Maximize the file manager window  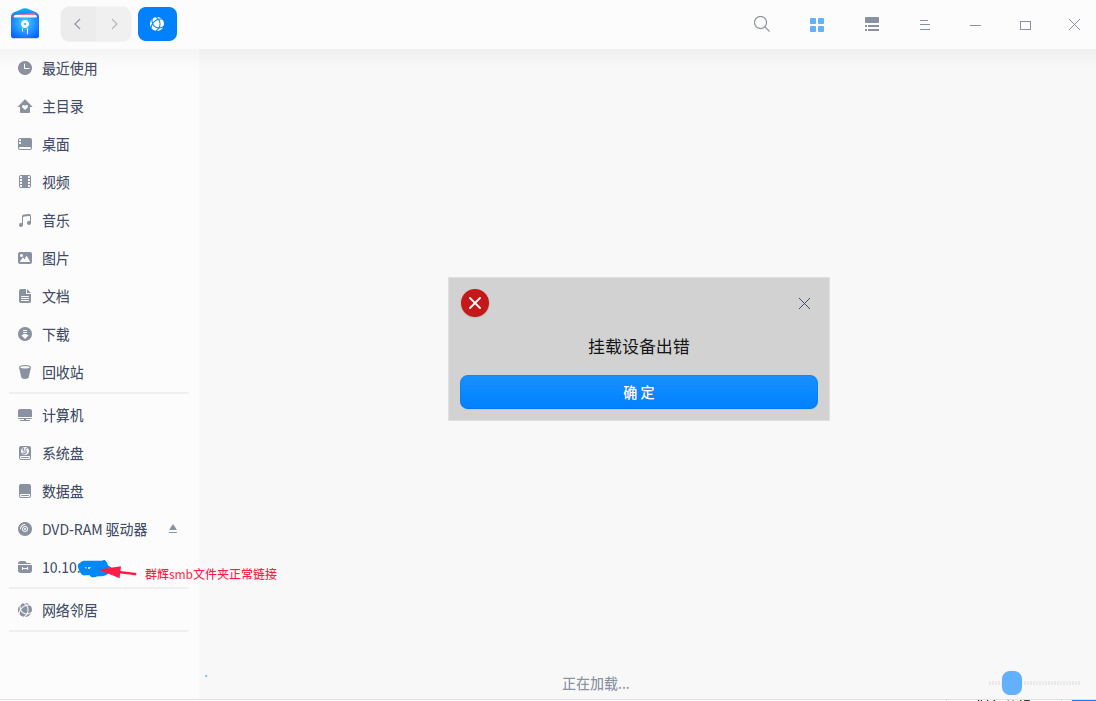click(x=1025, y=25)
